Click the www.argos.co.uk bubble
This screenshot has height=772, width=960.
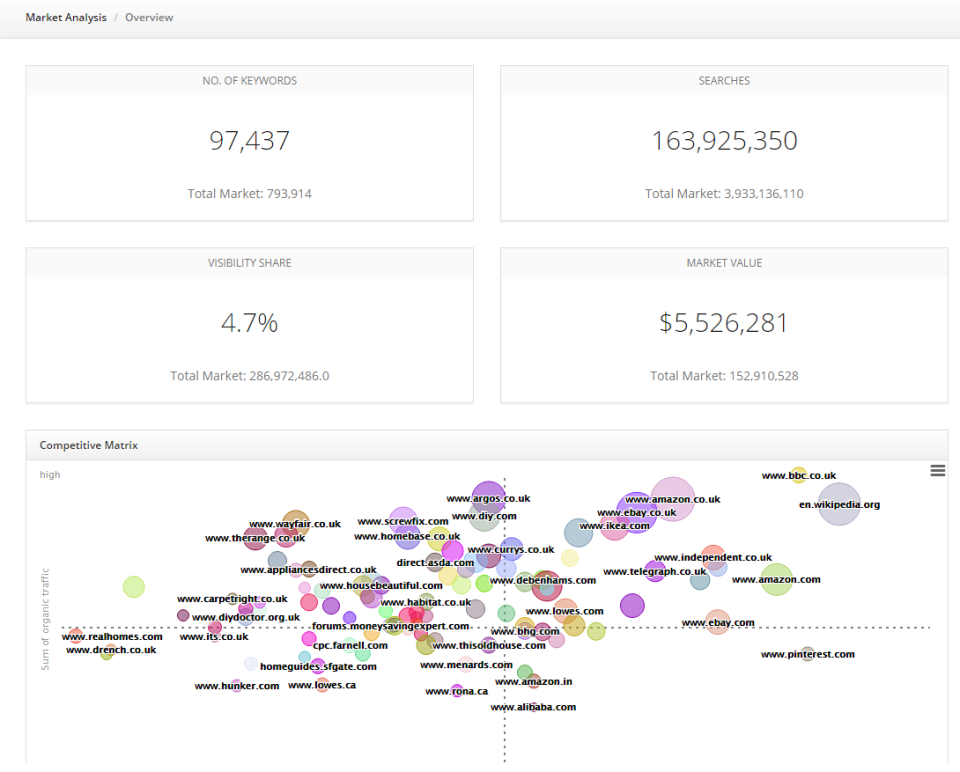(x=489, y=498)
